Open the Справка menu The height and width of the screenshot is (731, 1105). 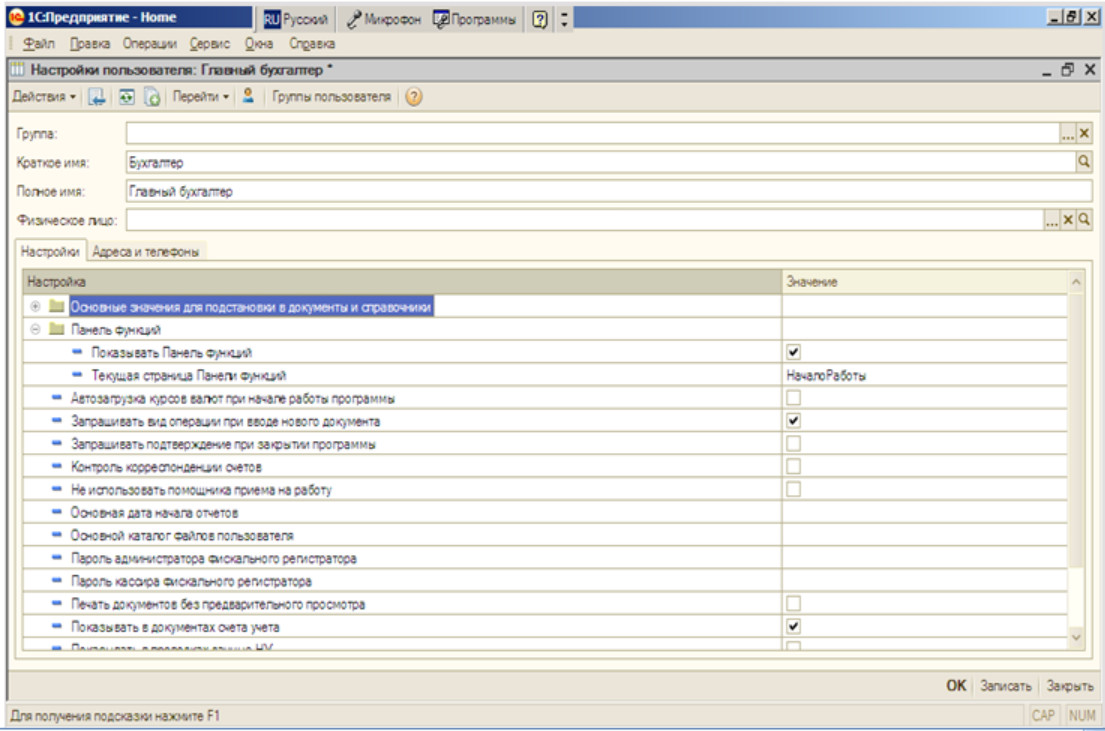(311, 44)
